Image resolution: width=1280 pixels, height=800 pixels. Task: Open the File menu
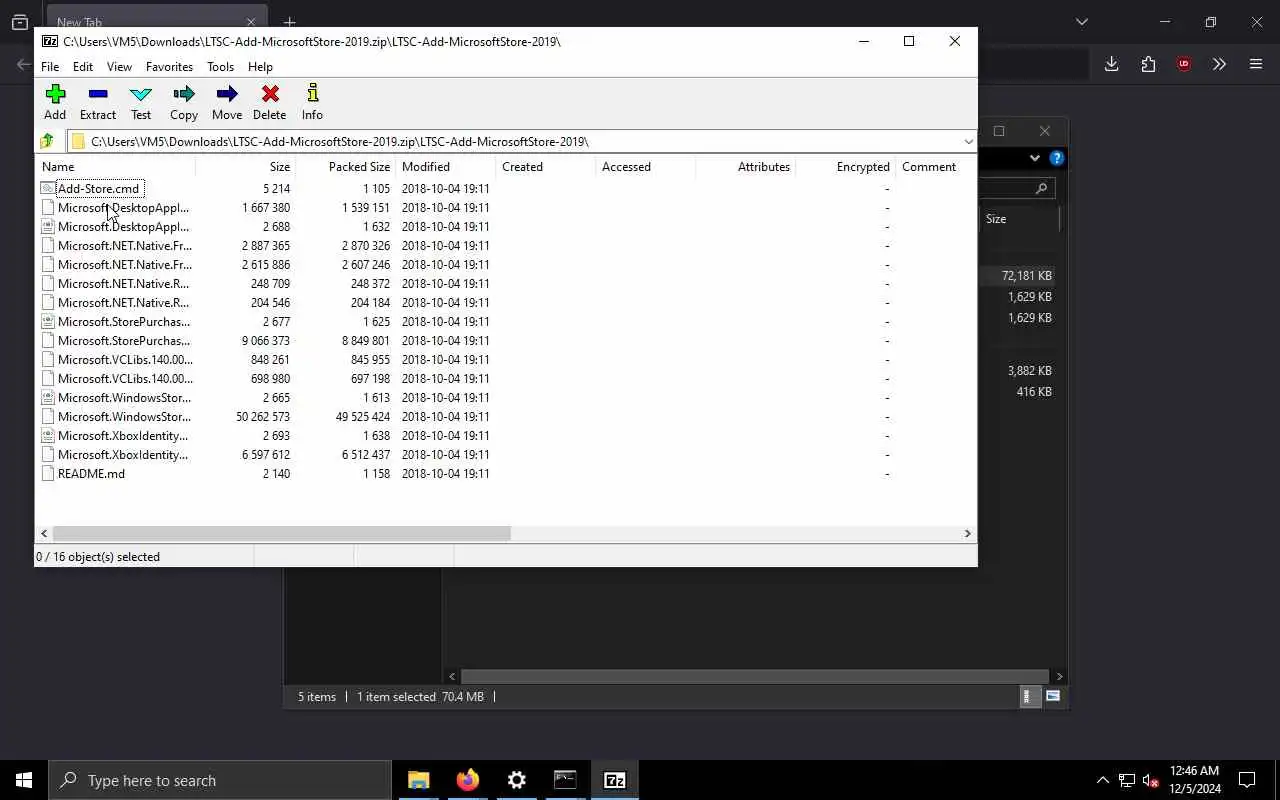[50, 67]
